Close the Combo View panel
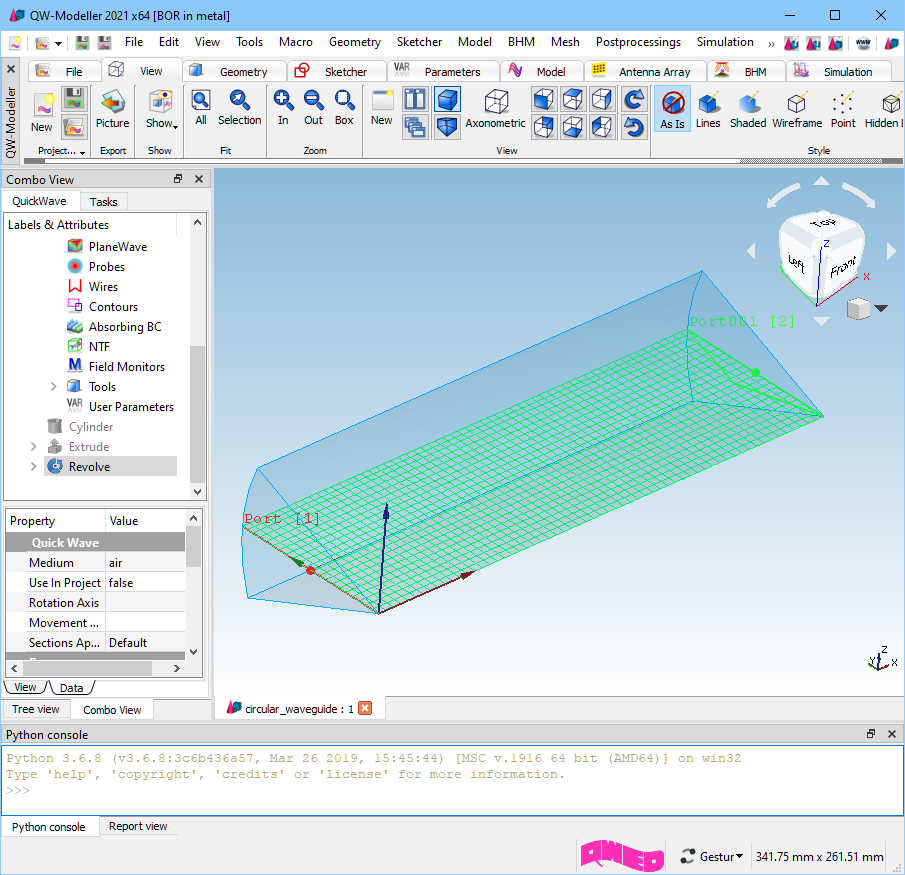 tap(199, 179)
